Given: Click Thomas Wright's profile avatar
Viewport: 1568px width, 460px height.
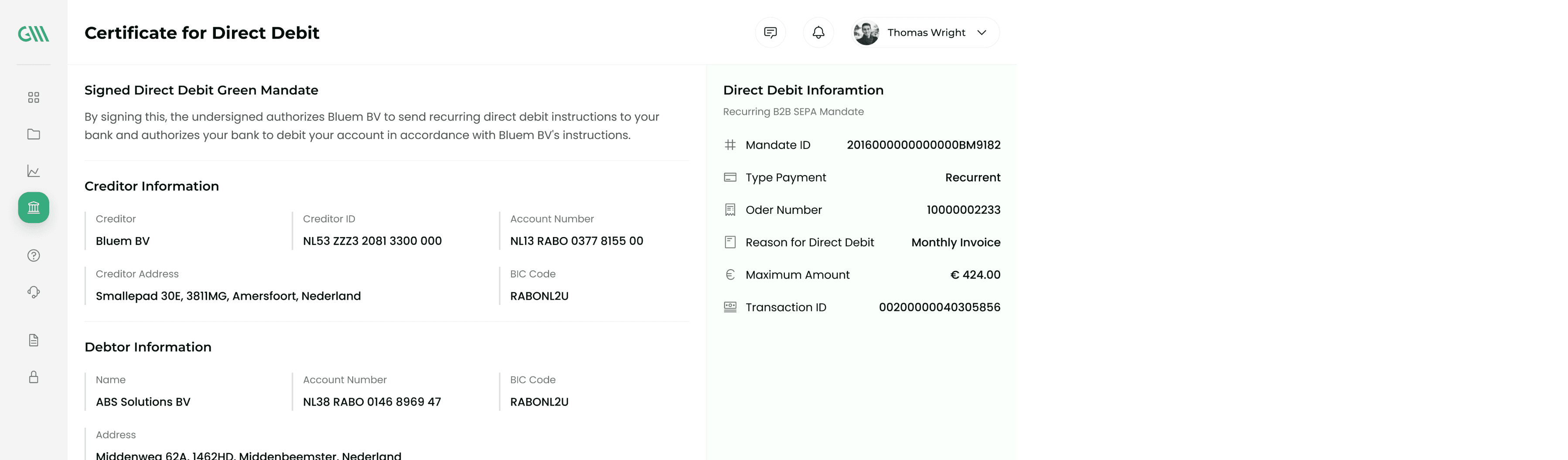Looking at the screenshot, I should pyautogui.click(x=866, y=33).
